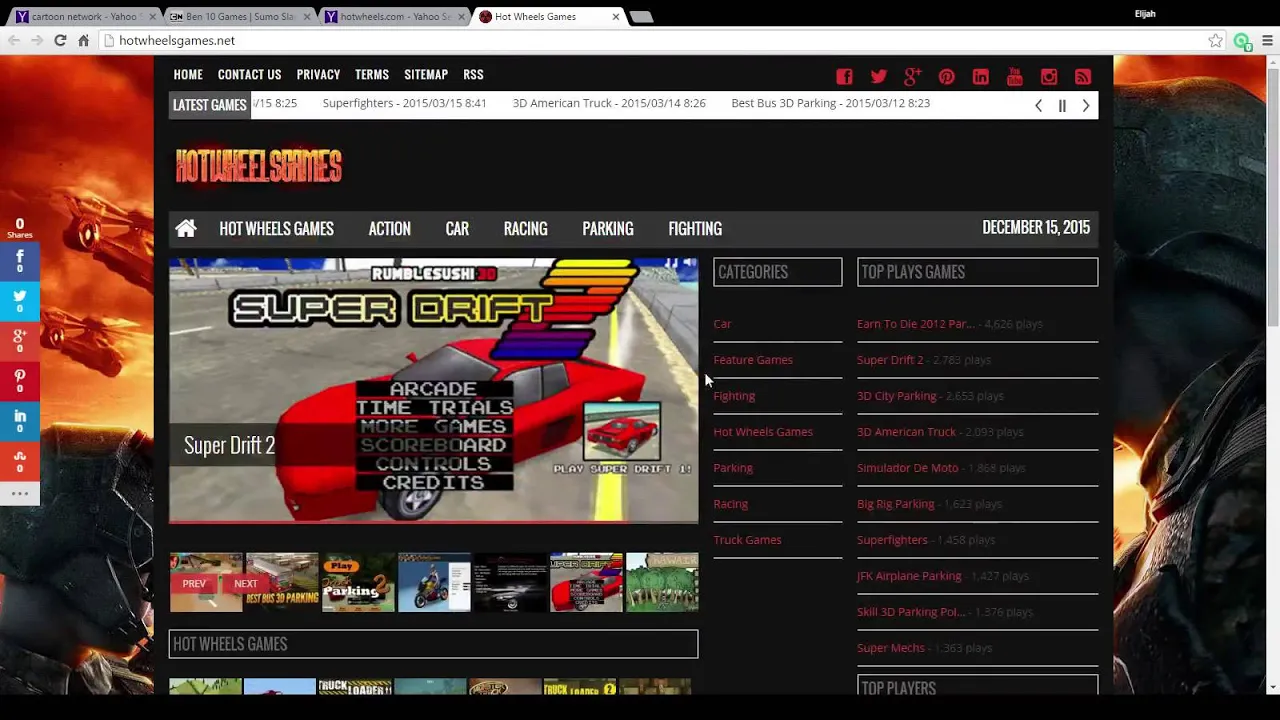Screen dimensions: 1280x720
Task: Click the browser back arrow
Action: 13,40
